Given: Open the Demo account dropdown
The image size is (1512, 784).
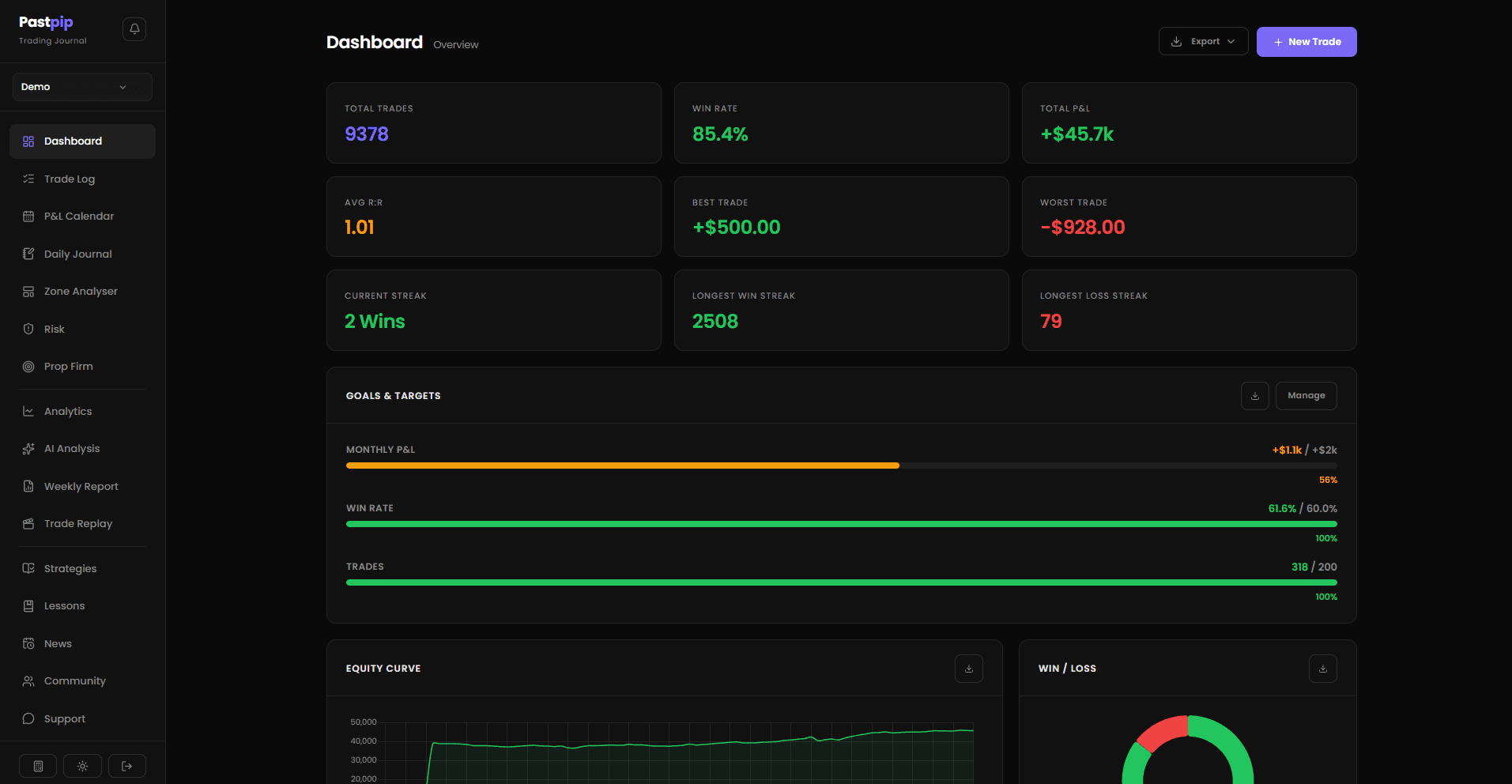Looking at the screenshot, I should click(x=82, y=87).
